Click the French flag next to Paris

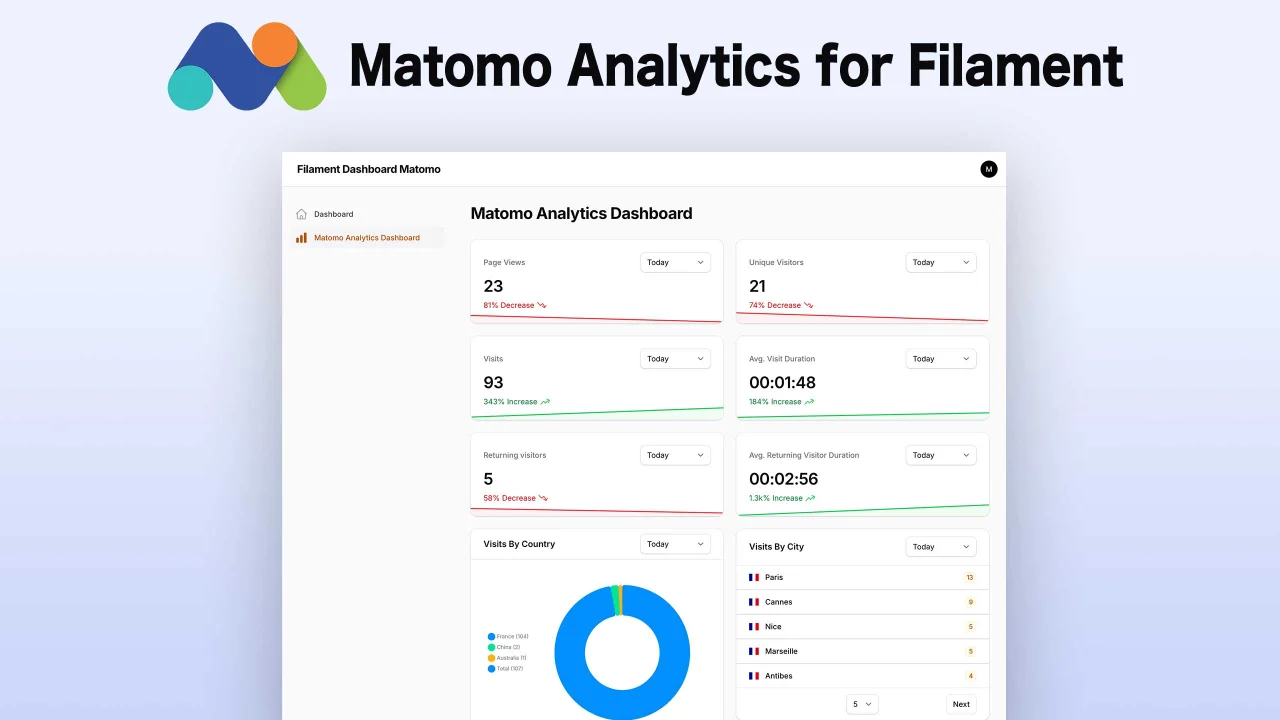pos(754,577)
